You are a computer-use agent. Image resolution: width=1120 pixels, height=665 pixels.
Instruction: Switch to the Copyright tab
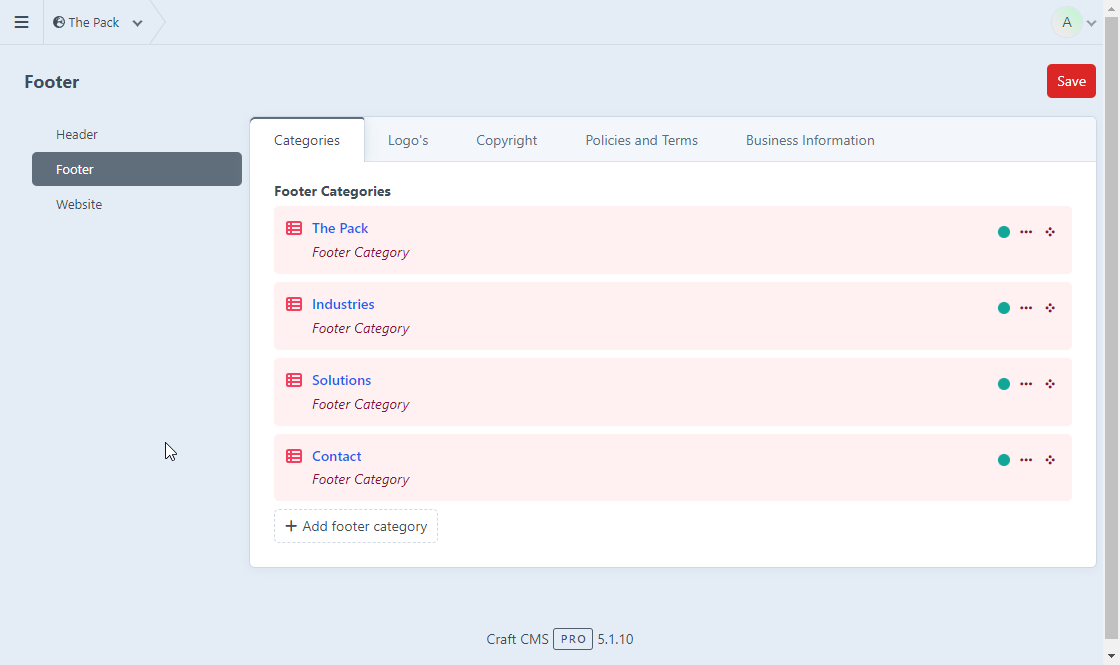[x=506, y=140]
